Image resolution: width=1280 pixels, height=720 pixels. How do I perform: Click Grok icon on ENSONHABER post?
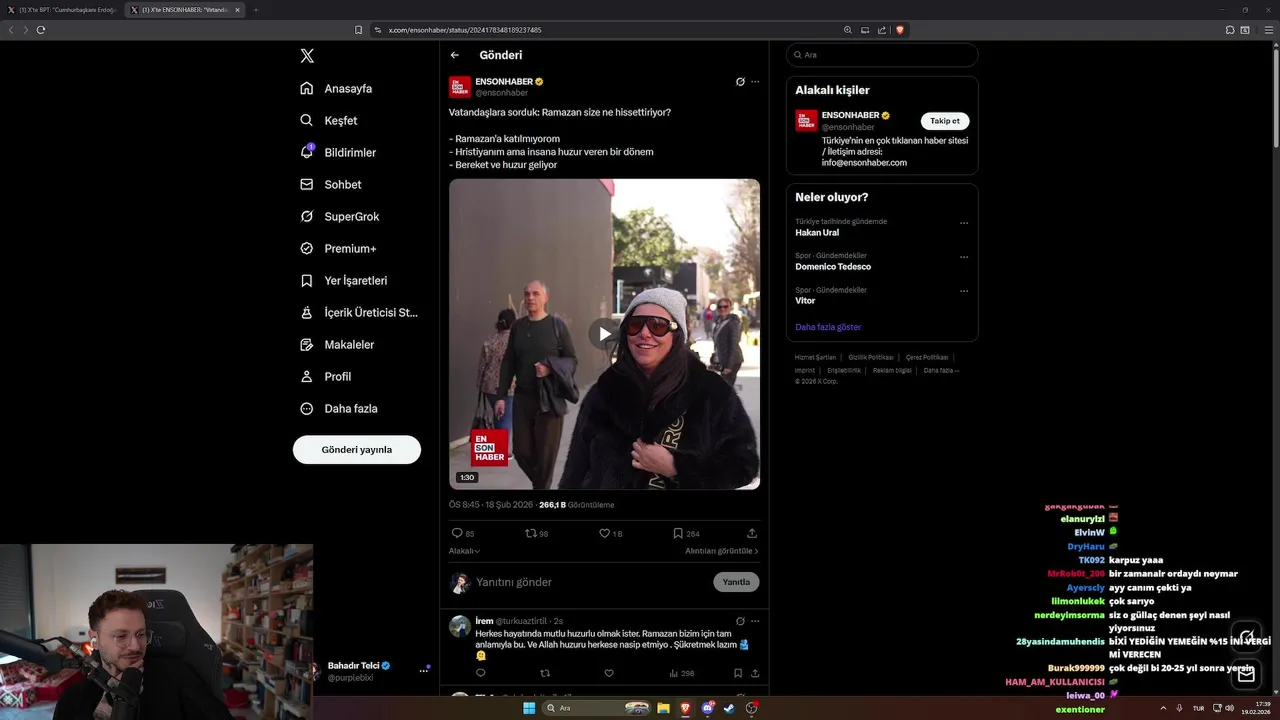740,82
